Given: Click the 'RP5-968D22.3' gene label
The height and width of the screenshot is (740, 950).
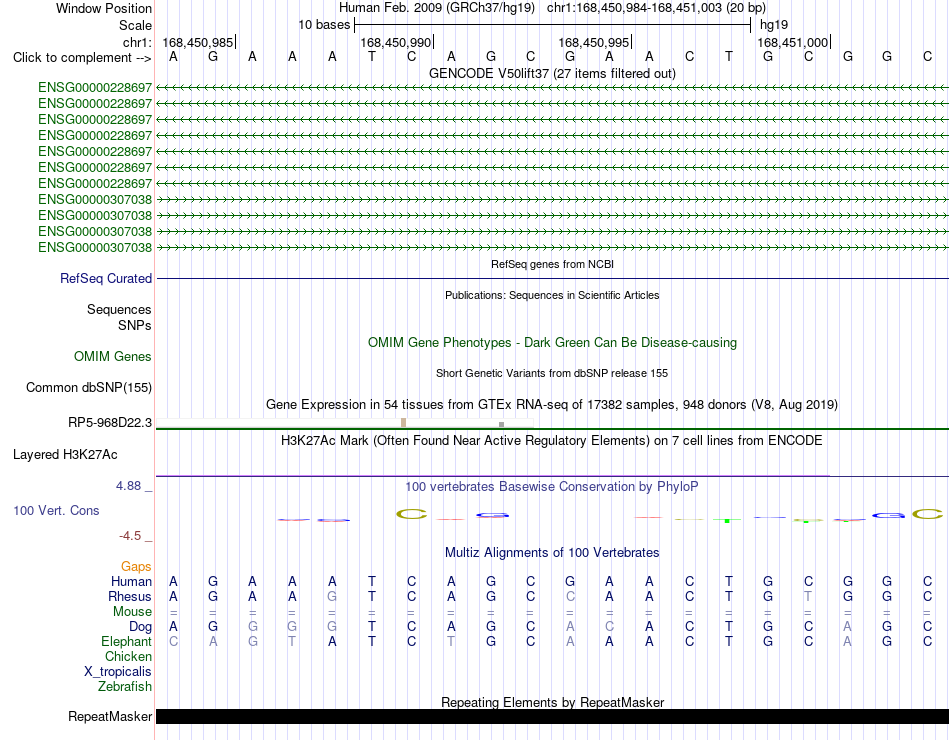Looking at the screenshot, I should pos(110,422).
